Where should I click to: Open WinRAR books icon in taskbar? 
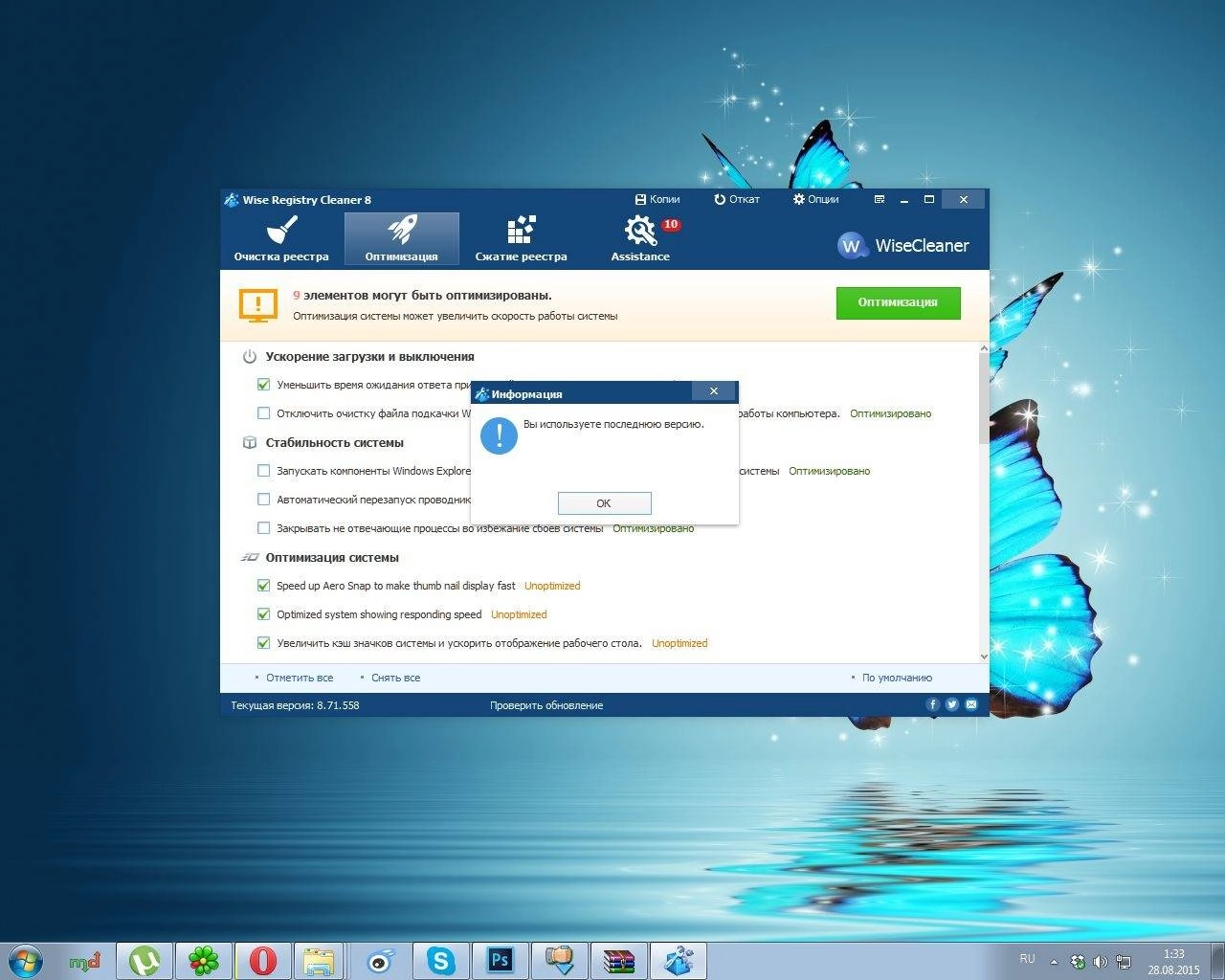618,961
